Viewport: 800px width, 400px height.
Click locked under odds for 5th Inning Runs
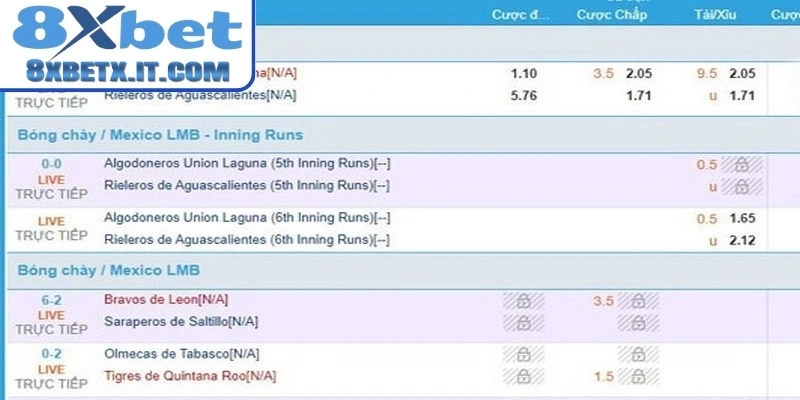[742, 187]
